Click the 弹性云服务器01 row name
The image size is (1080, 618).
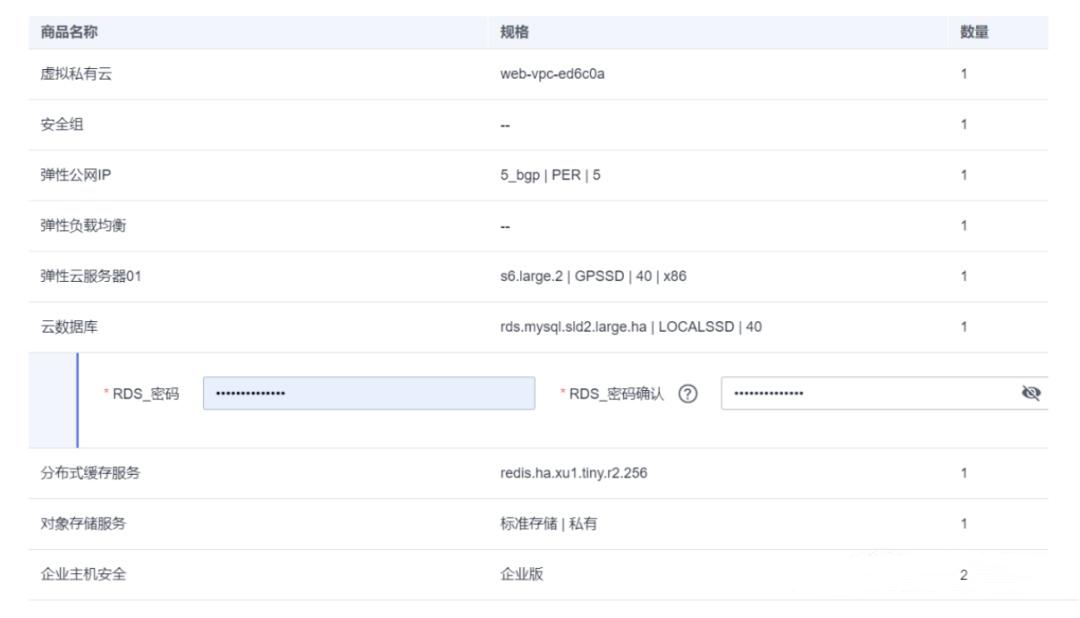pos(90,276)
